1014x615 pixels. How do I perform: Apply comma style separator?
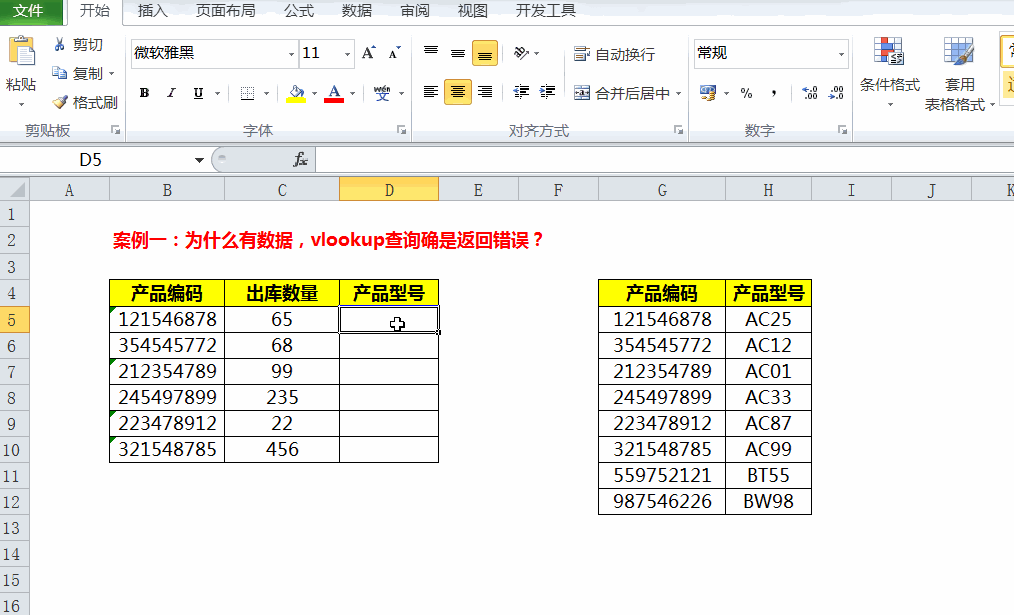click(773, 93)
